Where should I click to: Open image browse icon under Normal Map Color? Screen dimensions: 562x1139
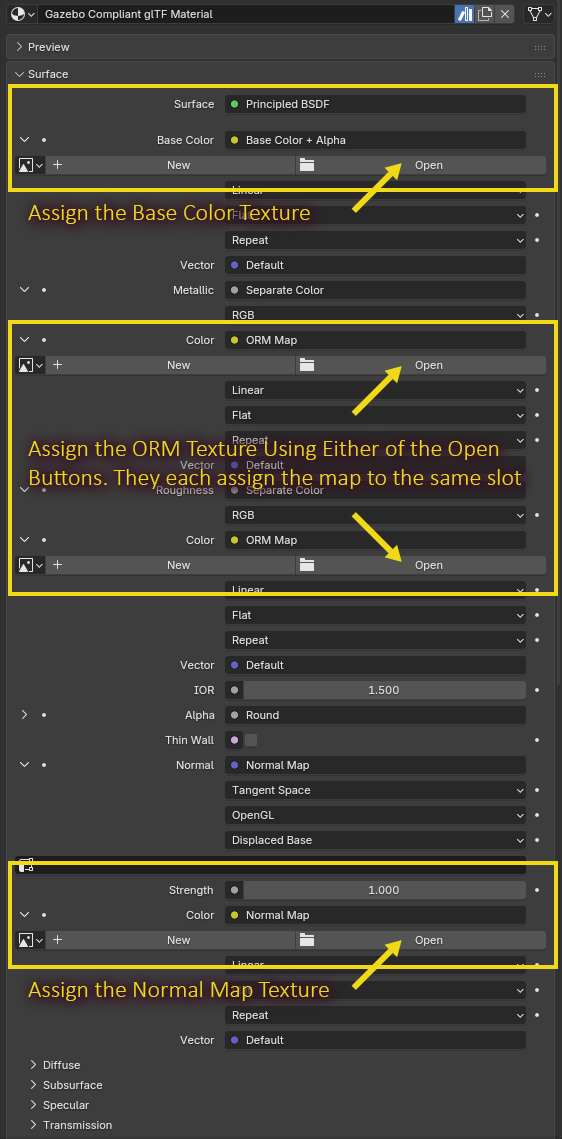[30, 940]
